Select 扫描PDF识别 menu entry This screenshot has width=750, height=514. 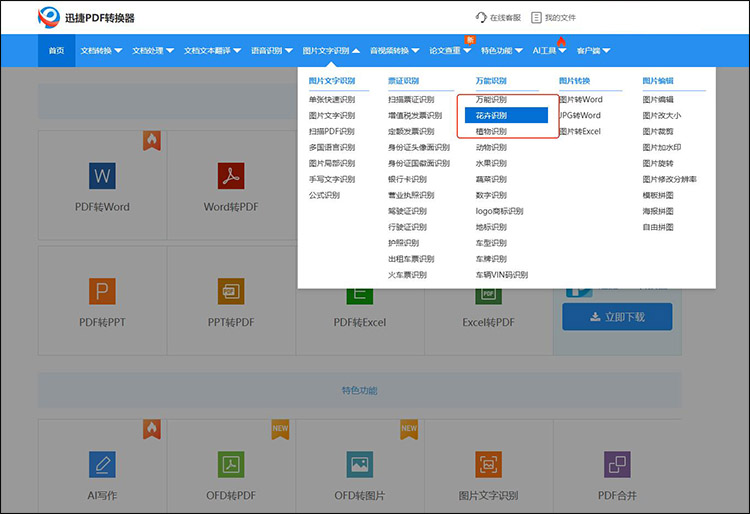331,131
